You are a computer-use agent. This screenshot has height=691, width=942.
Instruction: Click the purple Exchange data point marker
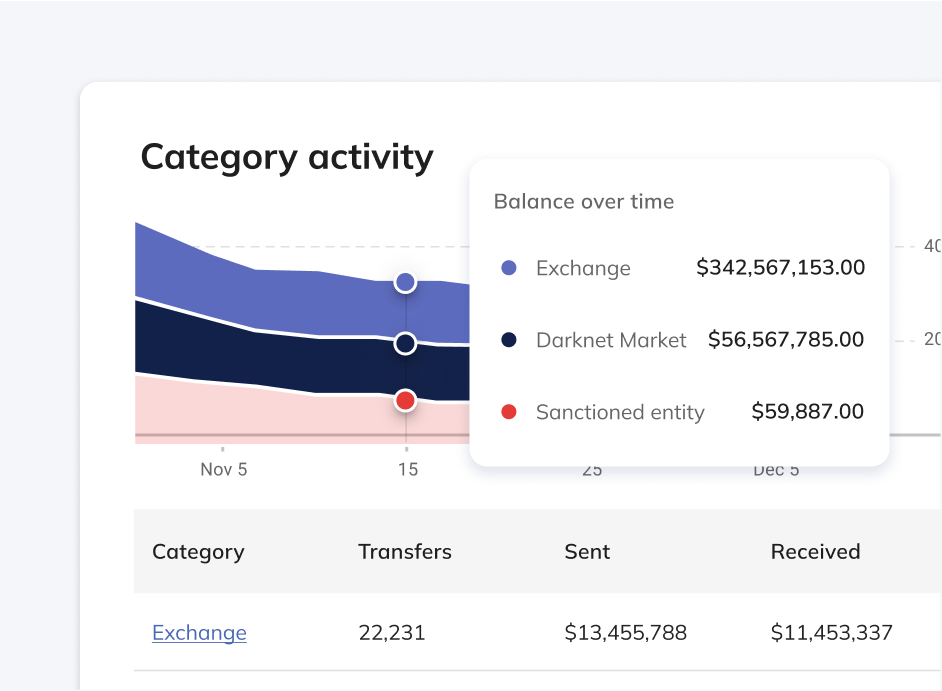click(405, 282)
